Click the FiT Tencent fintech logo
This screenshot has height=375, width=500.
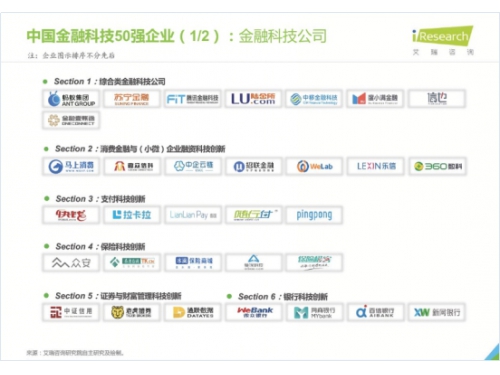pyautogui.click(x=193, y=99)
